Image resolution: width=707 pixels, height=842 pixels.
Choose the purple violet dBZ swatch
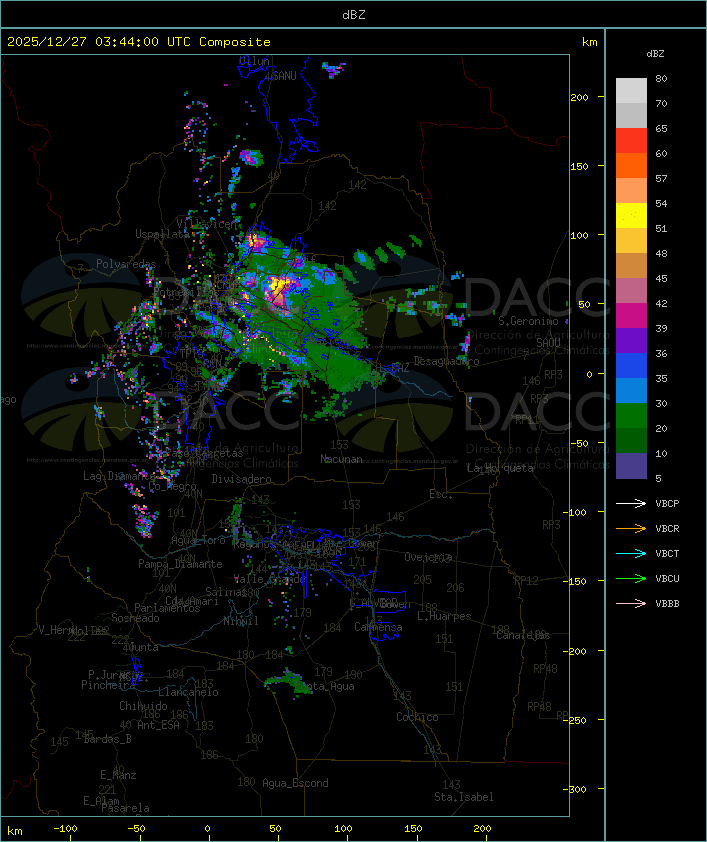(631, 340)
